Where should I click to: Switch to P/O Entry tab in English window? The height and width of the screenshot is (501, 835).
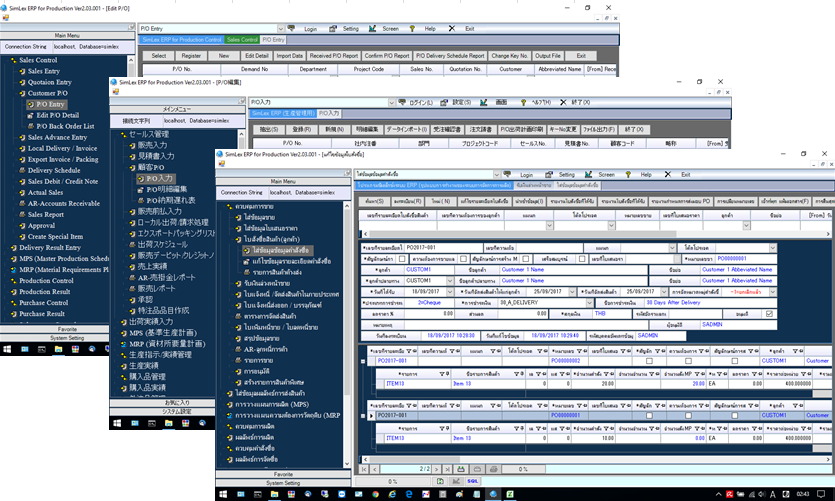click(273, 39)
